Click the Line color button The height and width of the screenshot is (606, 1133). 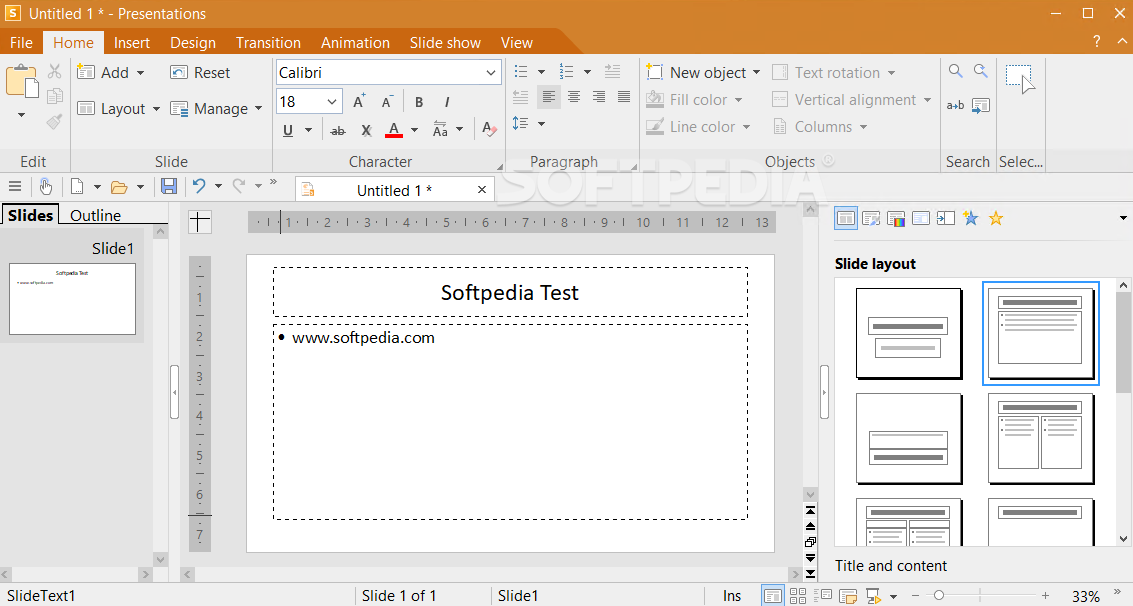(x=698, y=126)
